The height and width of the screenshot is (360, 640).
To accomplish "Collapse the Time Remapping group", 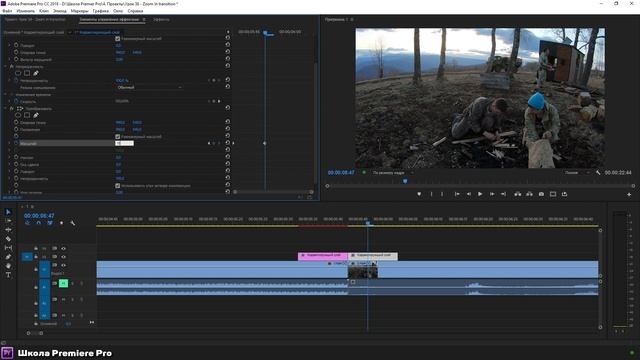I will click(x=6, y=94).
